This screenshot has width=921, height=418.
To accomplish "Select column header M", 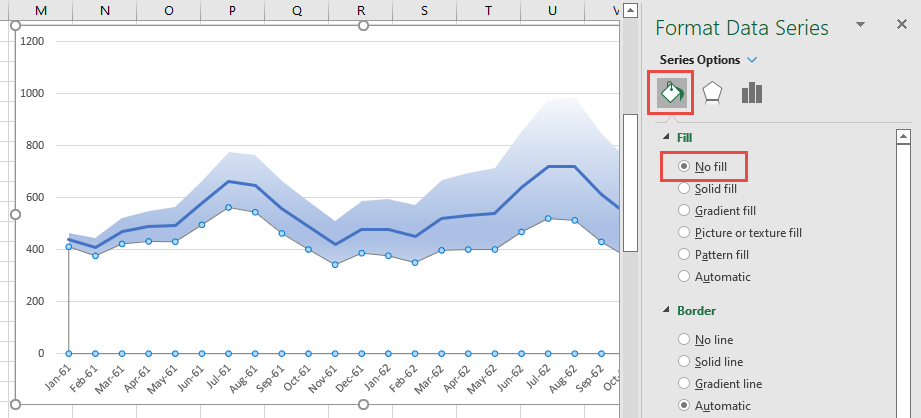I will click(41, 11).
